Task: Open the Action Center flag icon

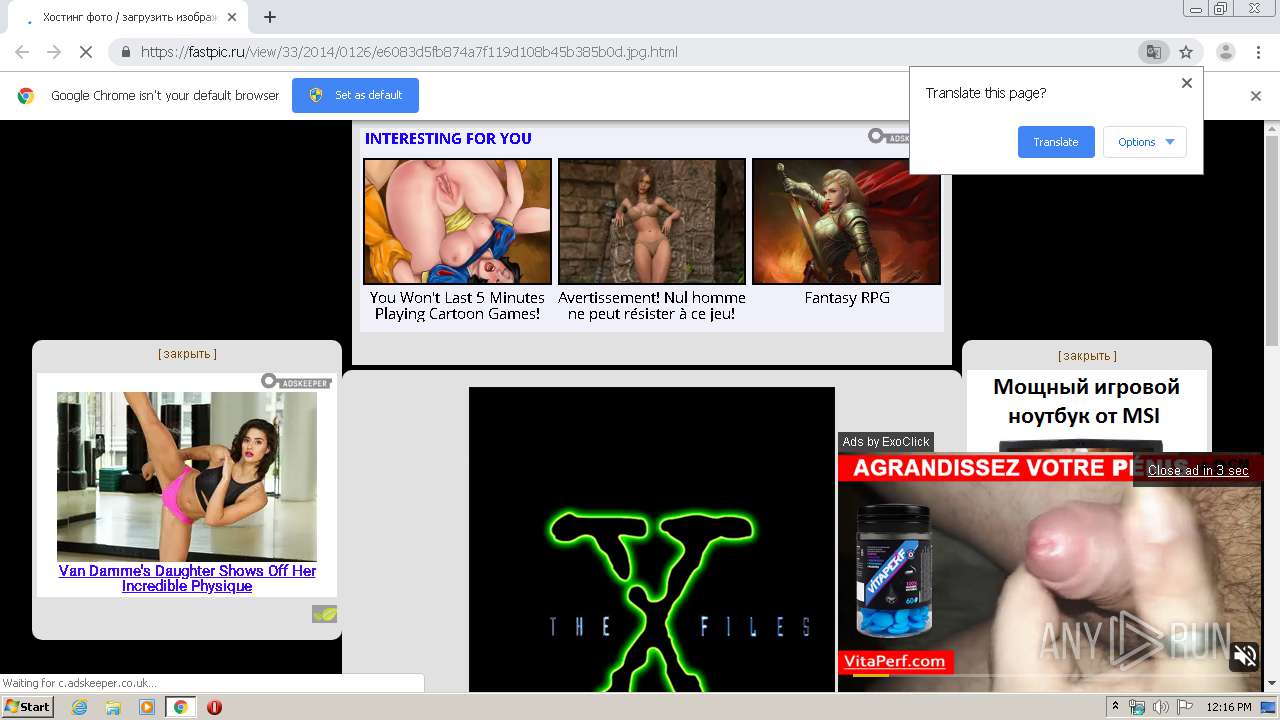Action: [1183, 707]
